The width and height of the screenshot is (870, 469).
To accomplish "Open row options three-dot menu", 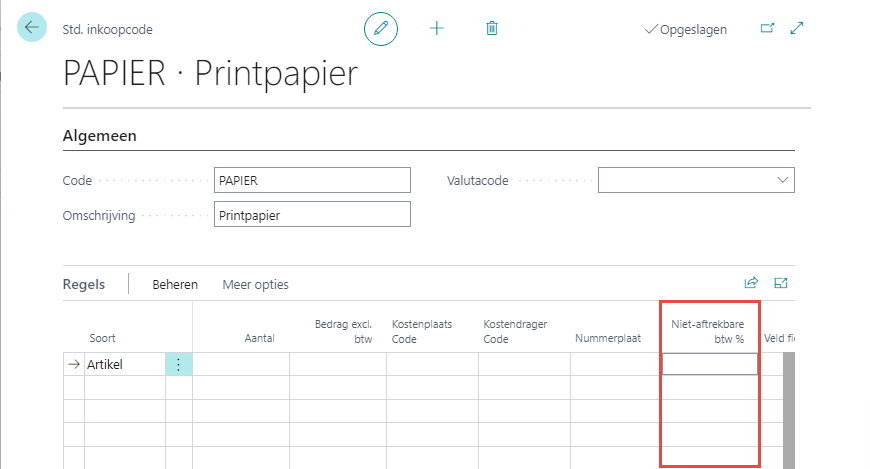I will 178,365.
